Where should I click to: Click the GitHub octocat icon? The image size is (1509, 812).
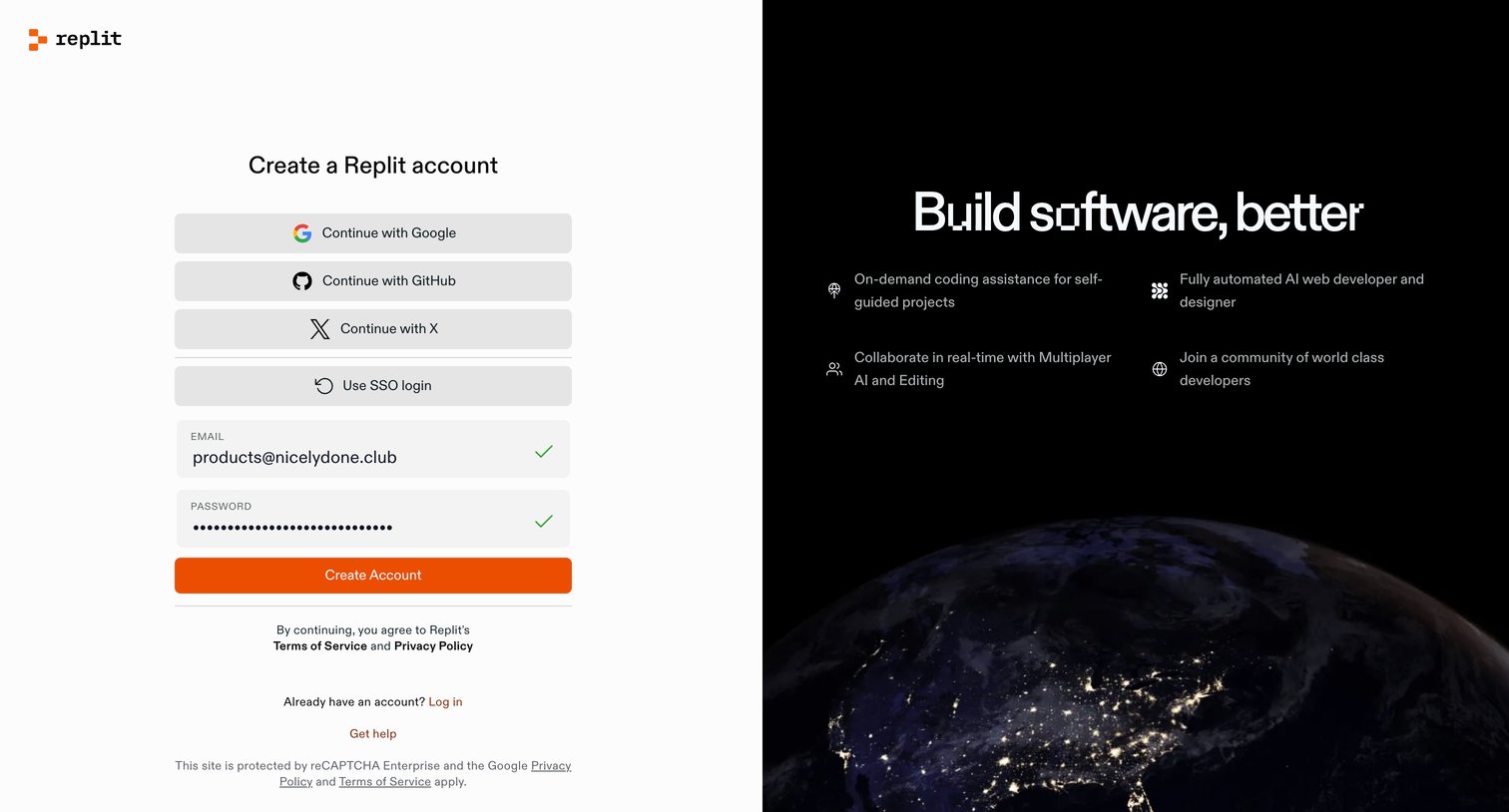tap(302, 281)
